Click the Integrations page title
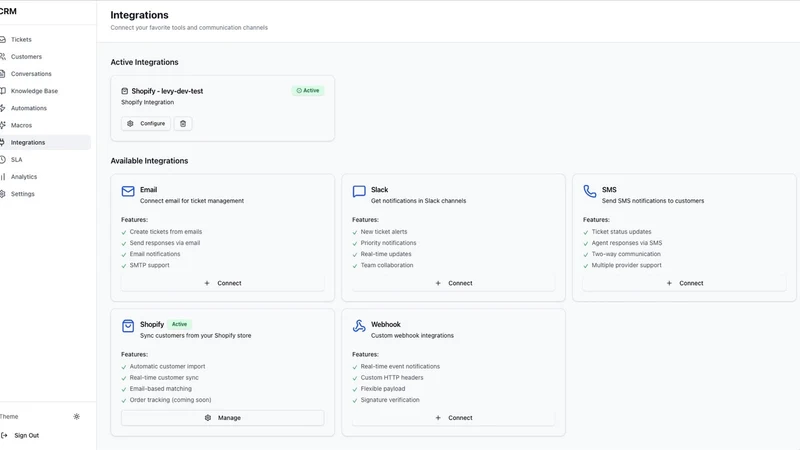Screen dimensions: 800x450 [x=139, y=15]
